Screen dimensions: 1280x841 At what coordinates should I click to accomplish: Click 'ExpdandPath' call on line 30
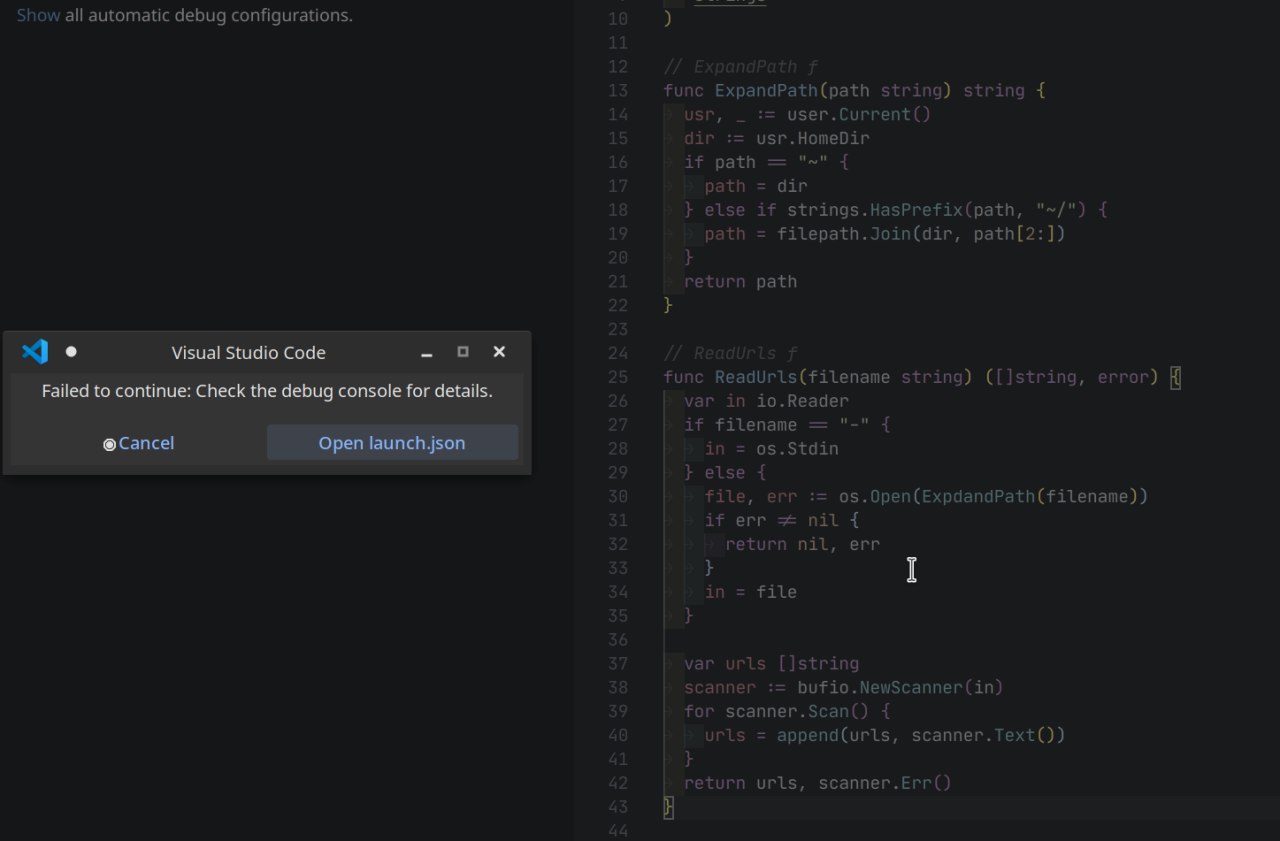coord(978,496)
